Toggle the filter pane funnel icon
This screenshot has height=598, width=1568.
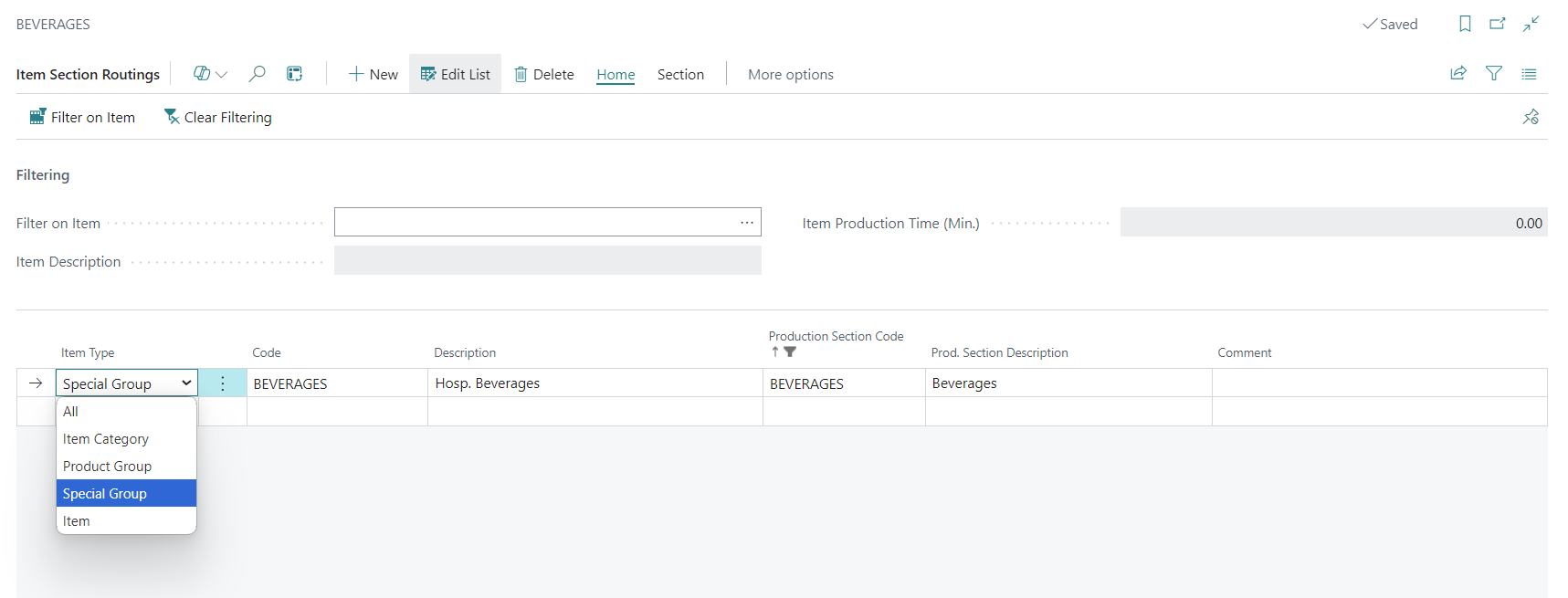tap(1494, 74)
